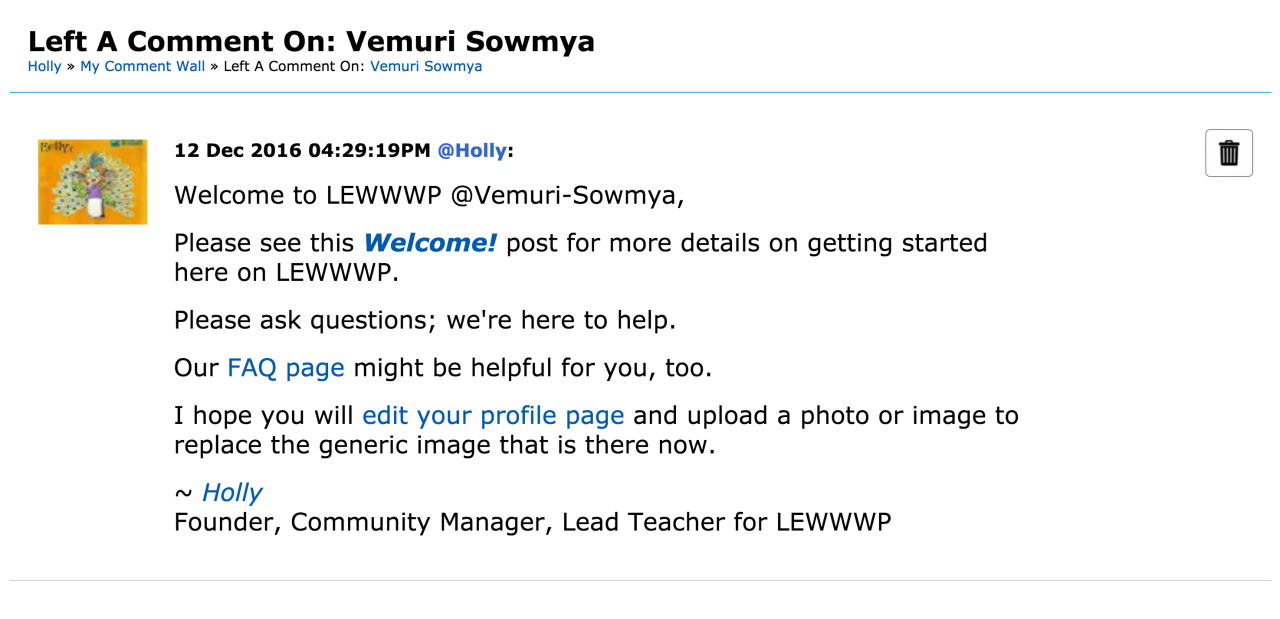Click the 'Please ask questions' sentence
Image resolution: width=1280 pixels, height=619 pixels.
tap(425, 320)
